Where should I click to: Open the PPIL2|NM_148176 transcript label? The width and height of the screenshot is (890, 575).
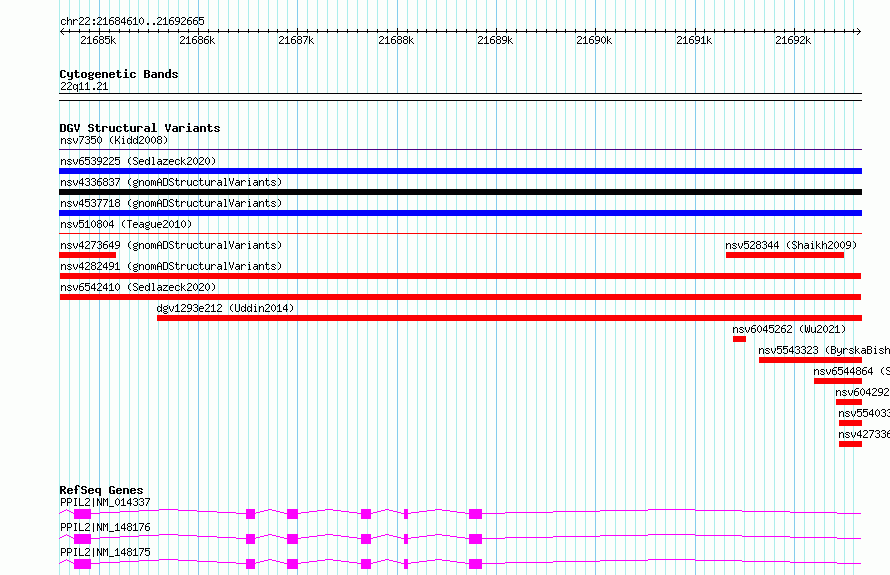click(x=106, y=527)
